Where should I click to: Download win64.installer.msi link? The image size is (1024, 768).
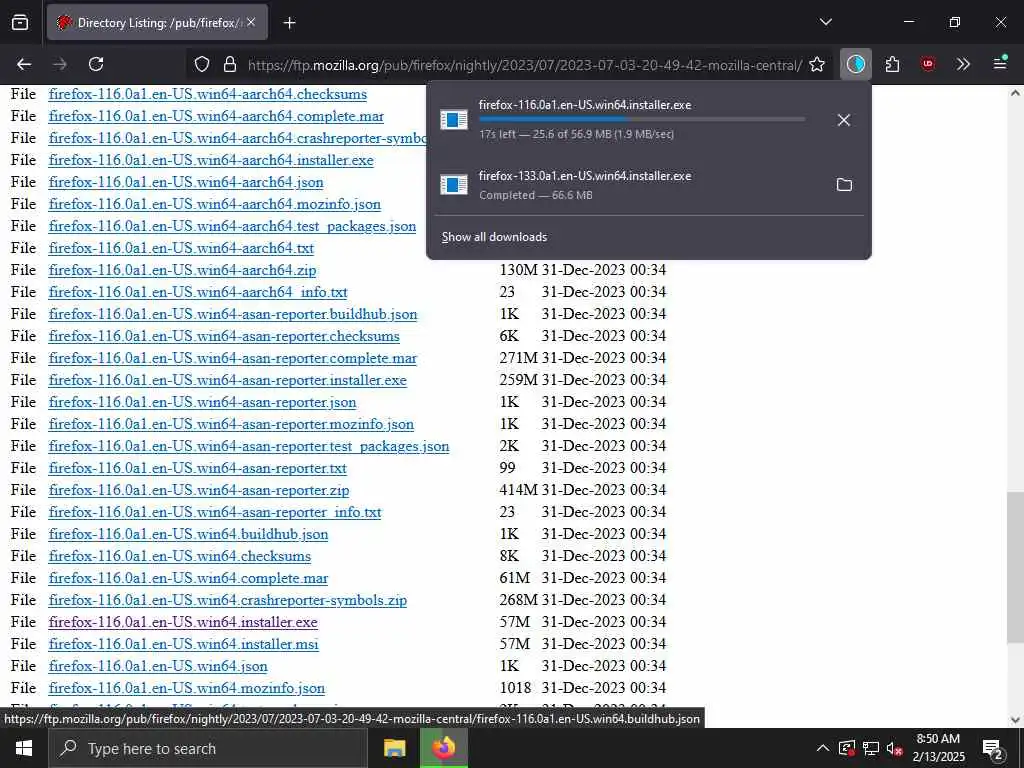pos(184,645)
